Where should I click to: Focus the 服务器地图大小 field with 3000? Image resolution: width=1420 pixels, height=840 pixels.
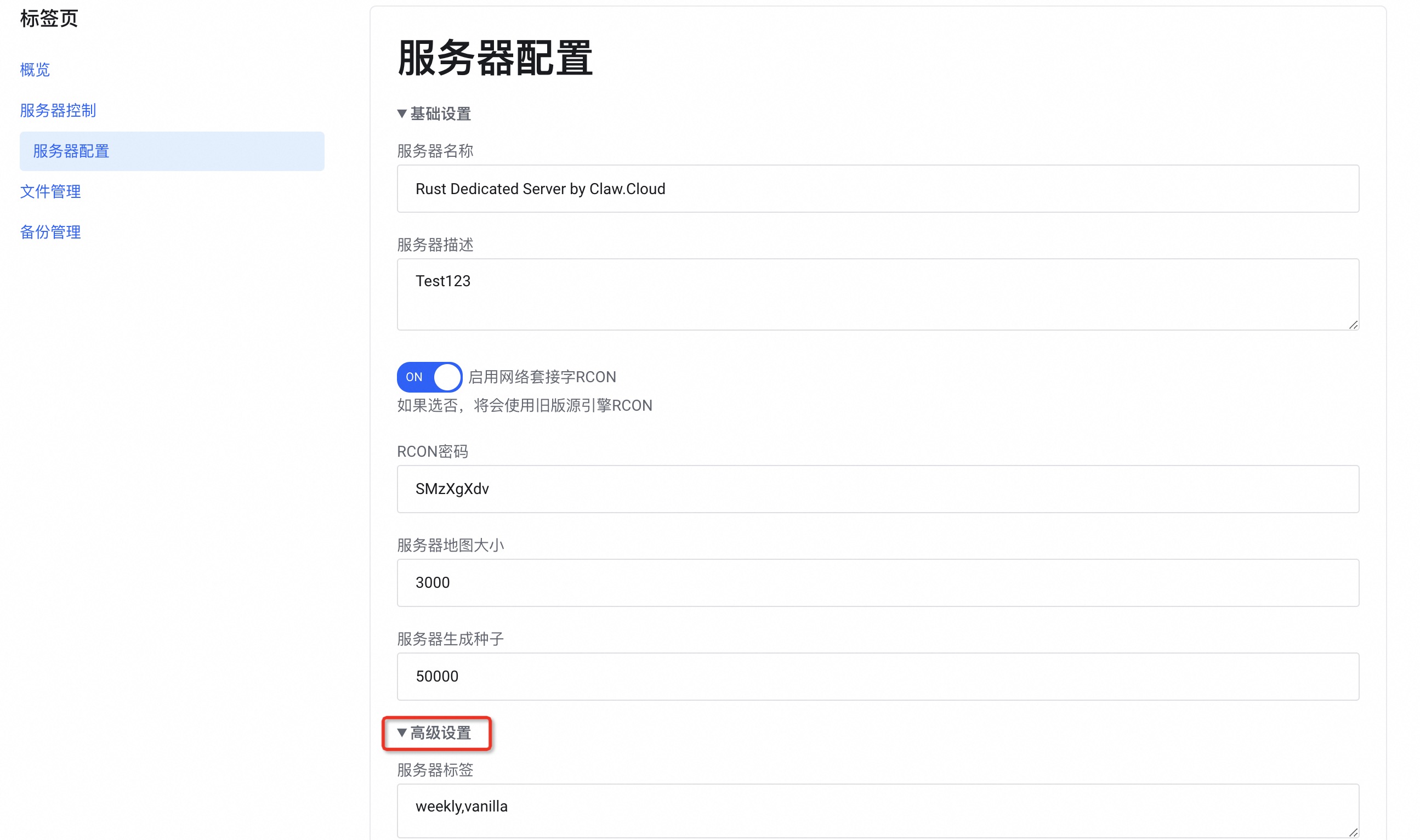click(877, 583)
